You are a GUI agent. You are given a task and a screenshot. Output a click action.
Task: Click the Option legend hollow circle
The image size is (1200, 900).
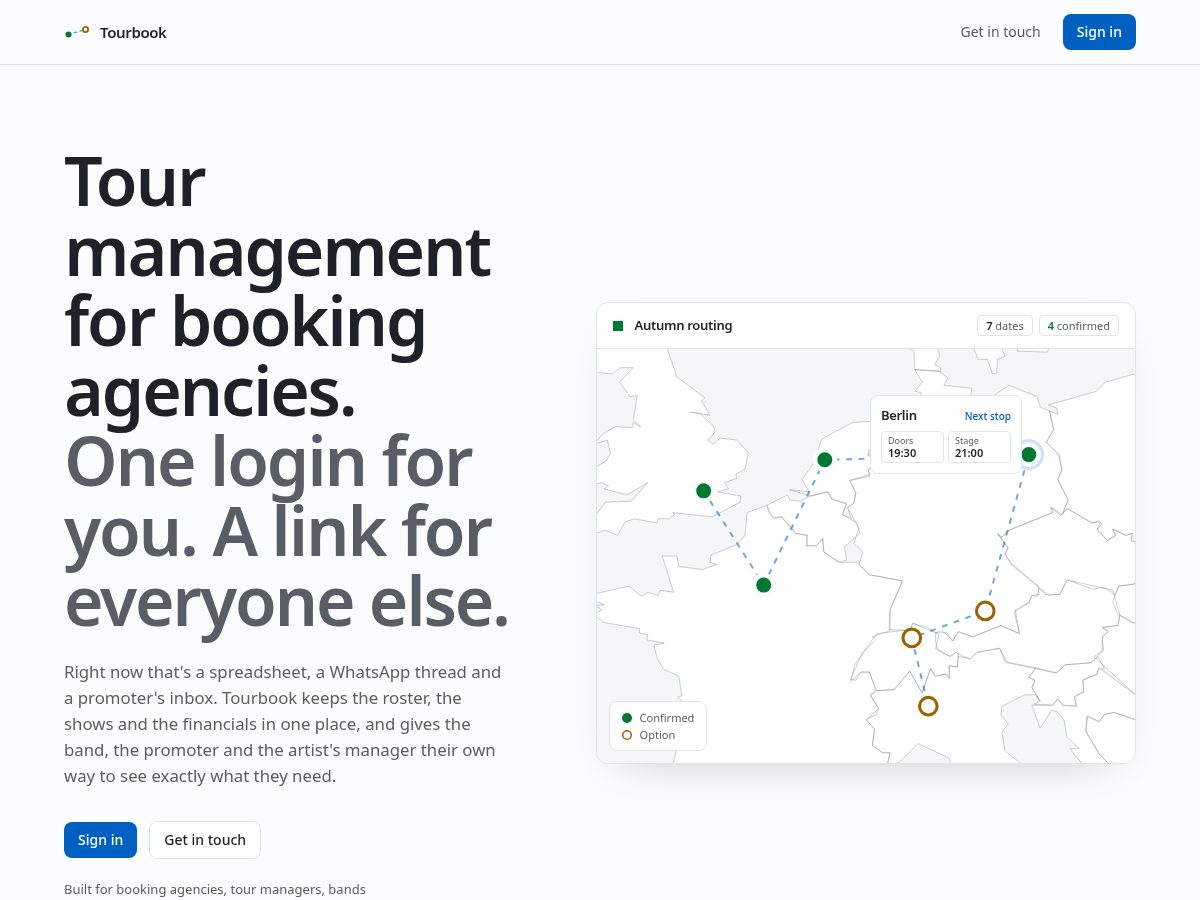(x=627, y=735)
